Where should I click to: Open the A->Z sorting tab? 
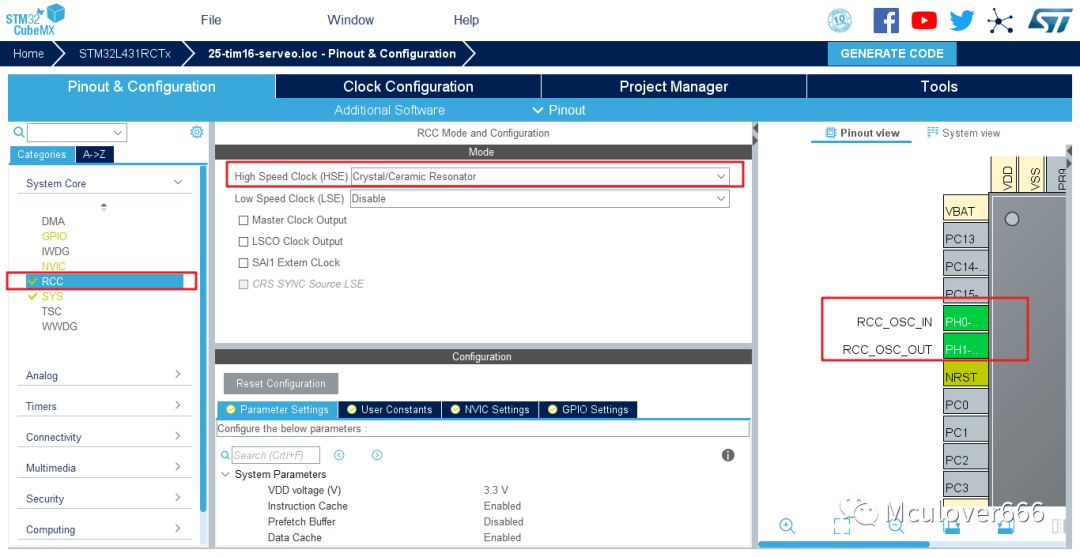coord(94,154)
